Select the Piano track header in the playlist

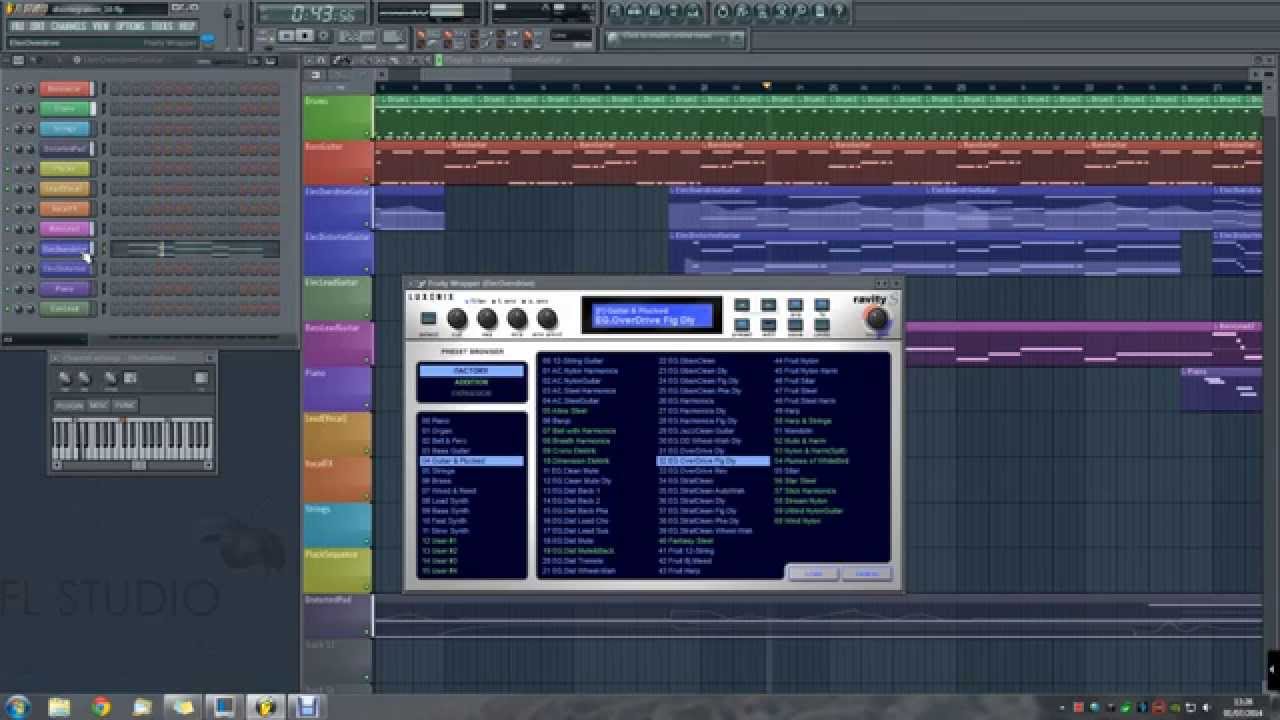pos(338,389)
